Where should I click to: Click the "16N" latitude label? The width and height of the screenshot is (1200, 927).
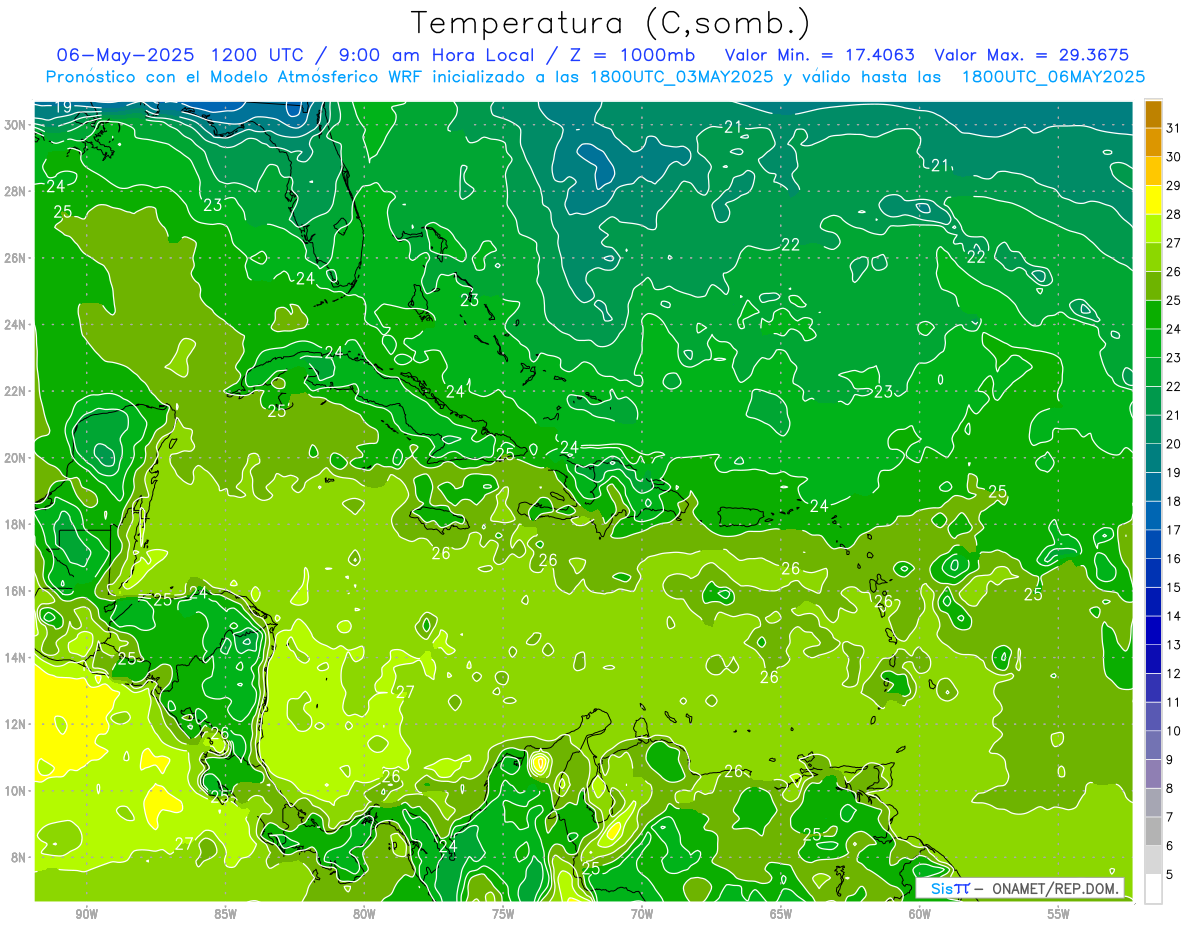click(x=17, y=590)
